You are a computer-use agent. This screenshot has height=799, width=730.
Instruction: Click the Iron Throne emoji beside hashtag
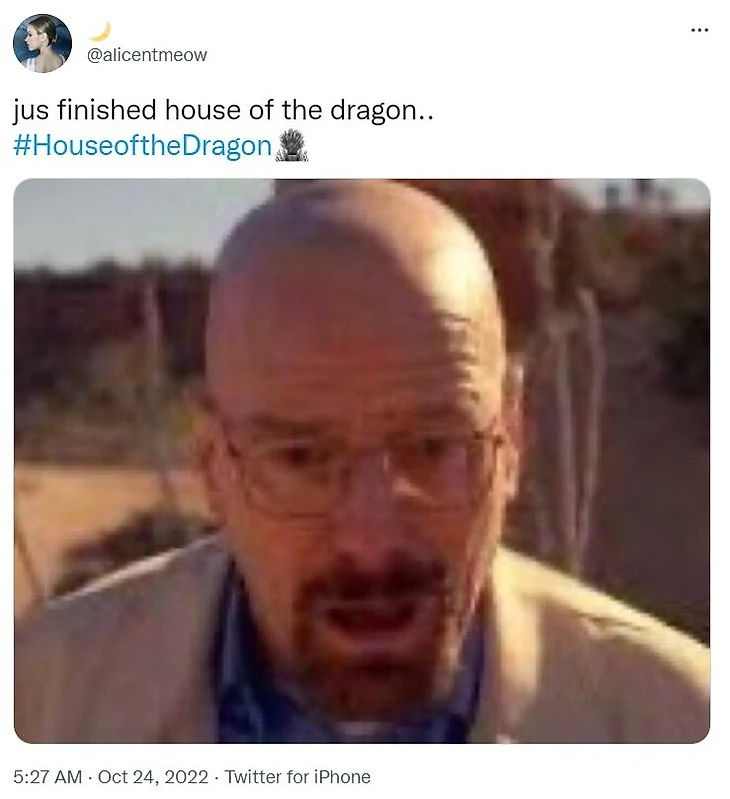291,146
